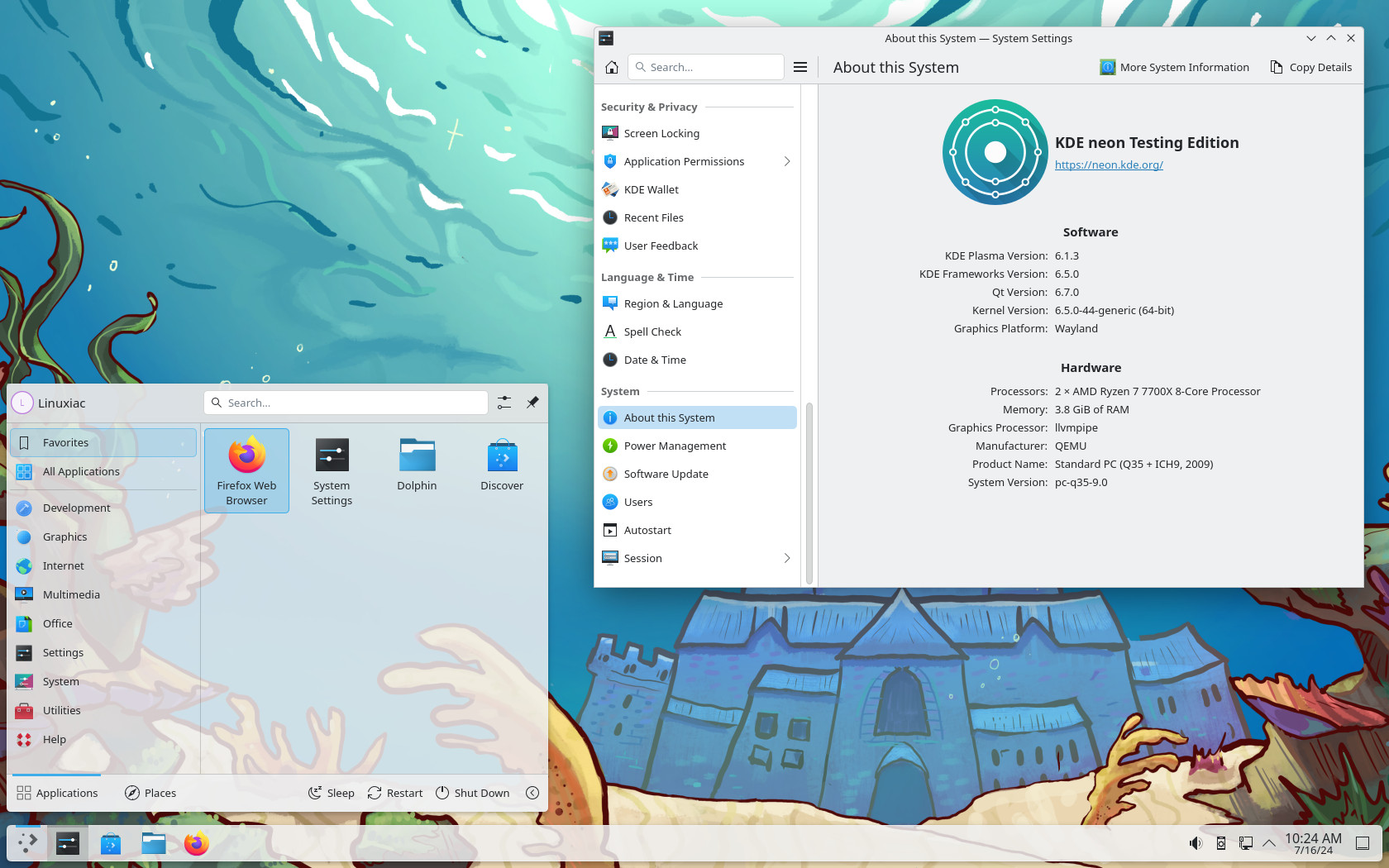The image size is (1389, 868).
Task: Open Multimedia category
Action: 103,594
